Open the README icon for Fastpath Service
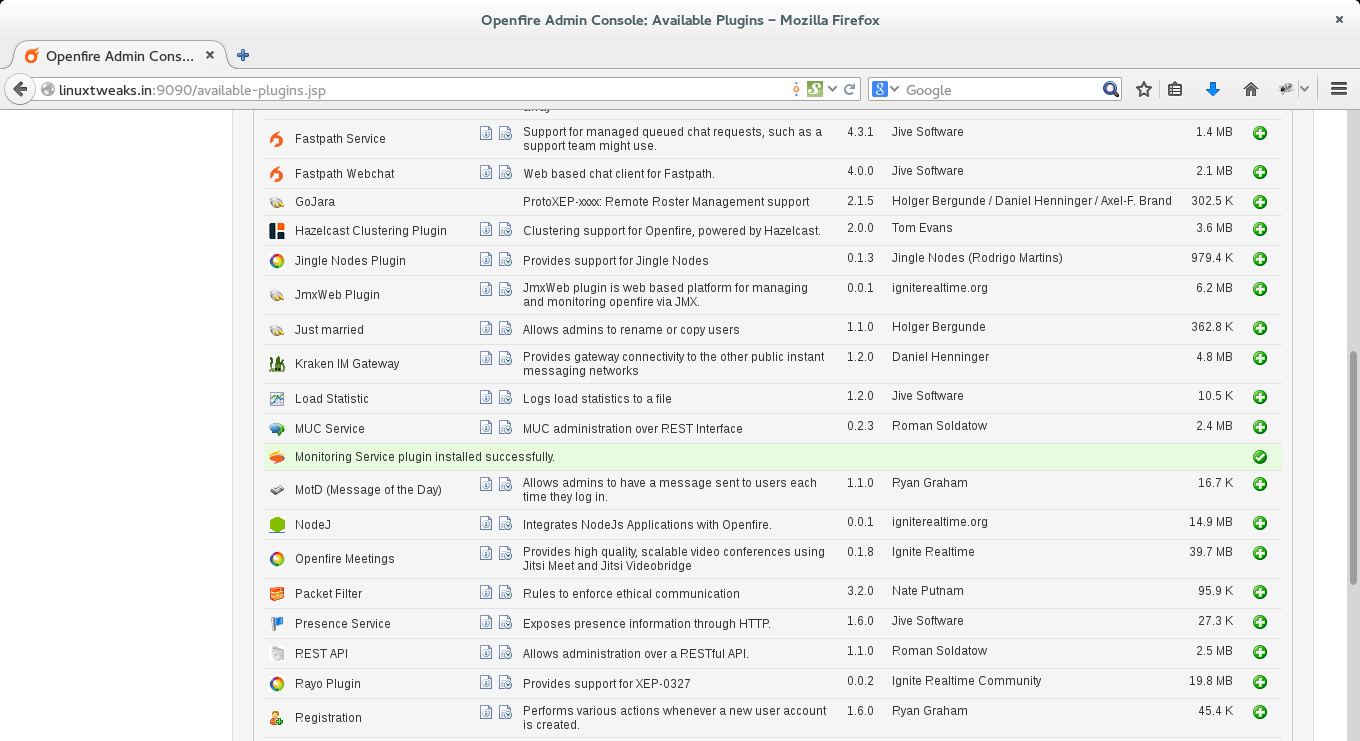1360x741 pixels. (x=486, y=132)
